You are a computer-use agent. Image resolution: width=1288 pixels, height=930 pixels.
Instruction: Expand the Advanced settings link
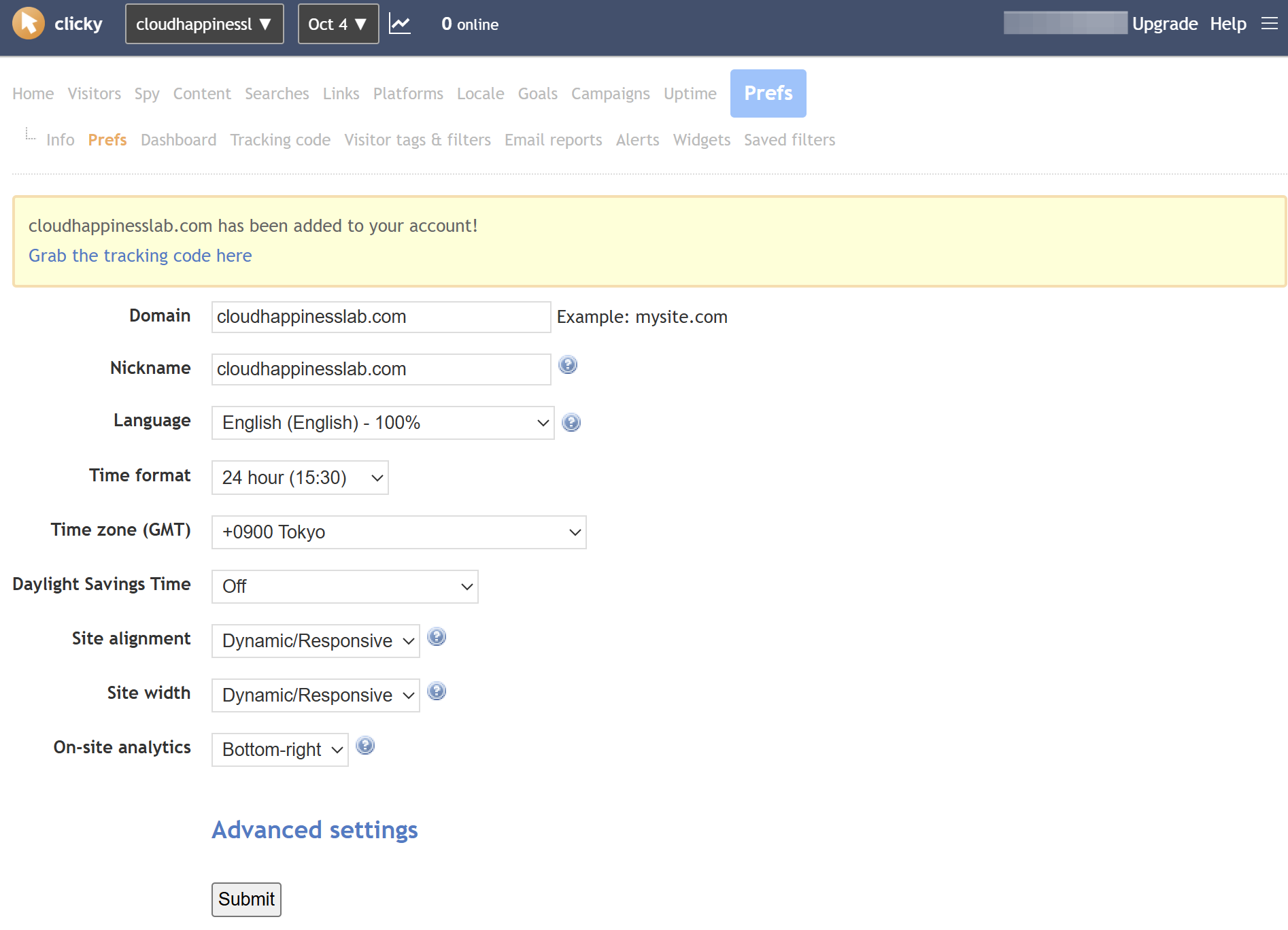tap(315, 830)
